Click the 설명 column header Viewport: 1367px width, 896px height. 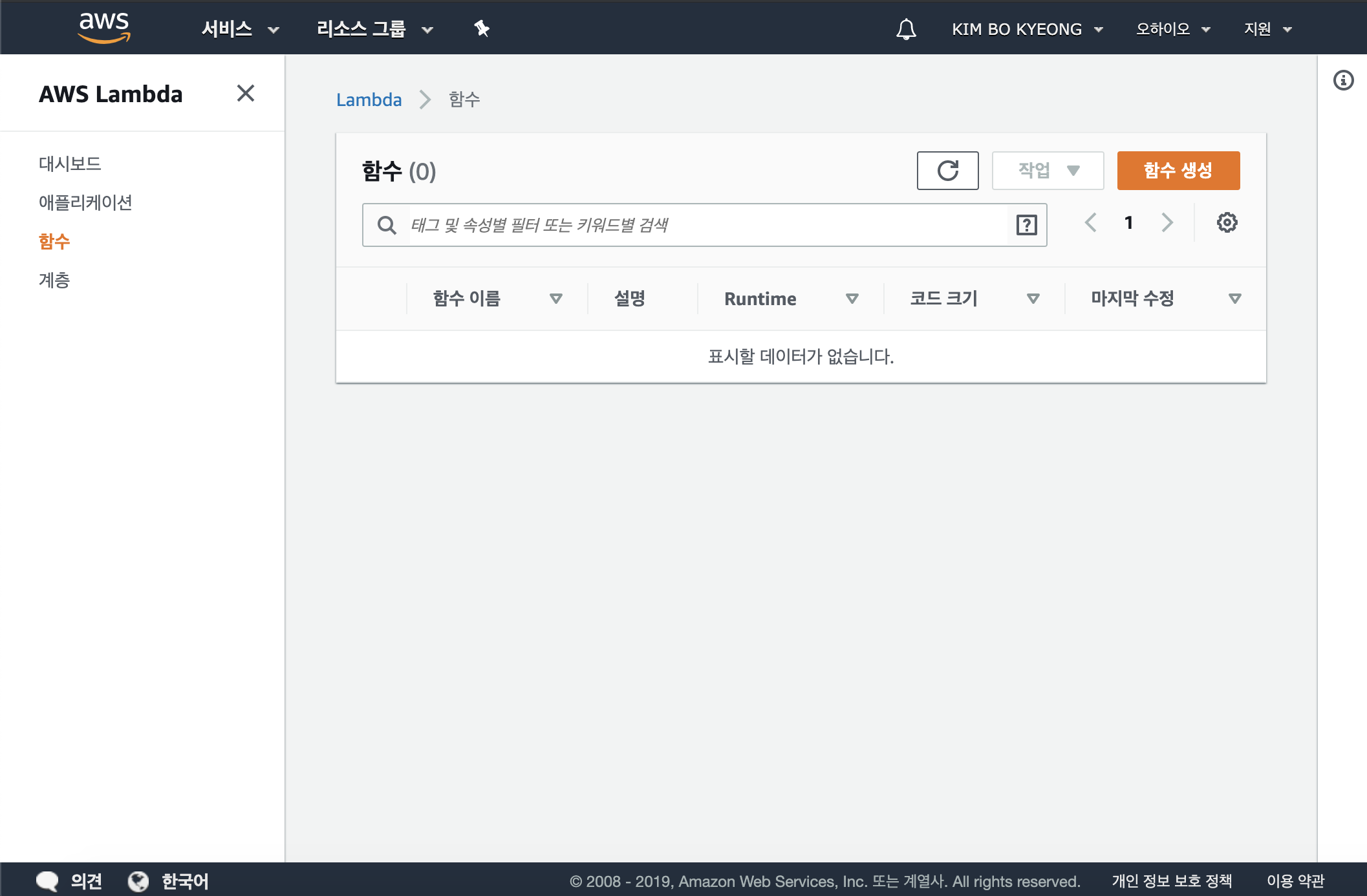click(x=629, y=299)
